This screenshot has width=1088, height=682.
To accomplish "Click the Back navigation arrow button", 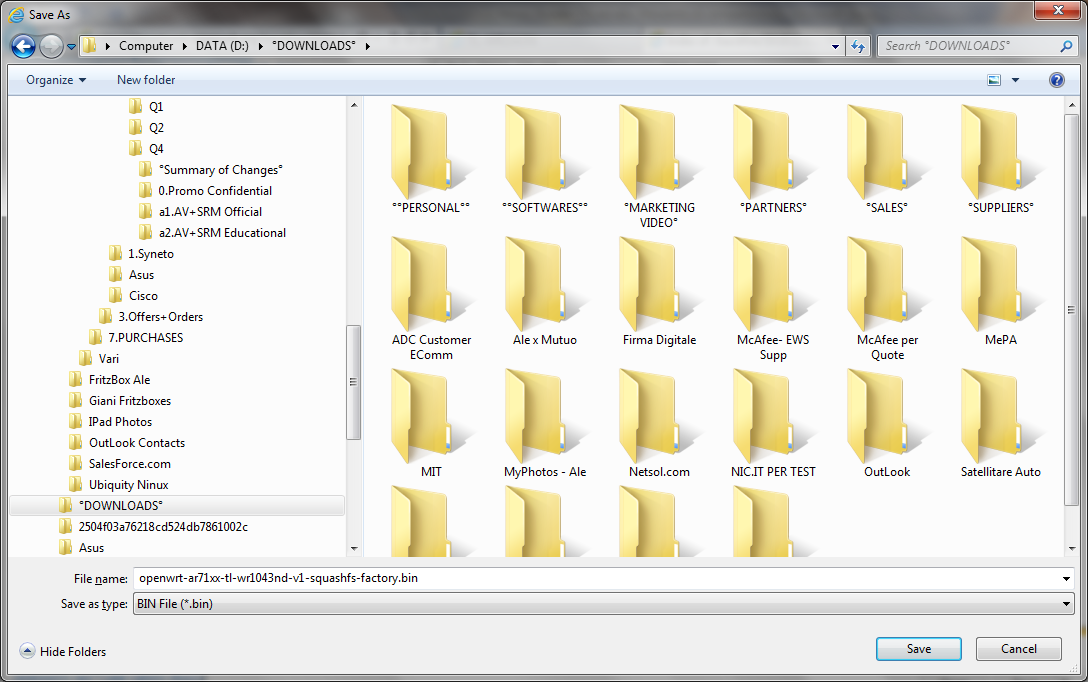I will pyautogui.click(x=23, y=46).
